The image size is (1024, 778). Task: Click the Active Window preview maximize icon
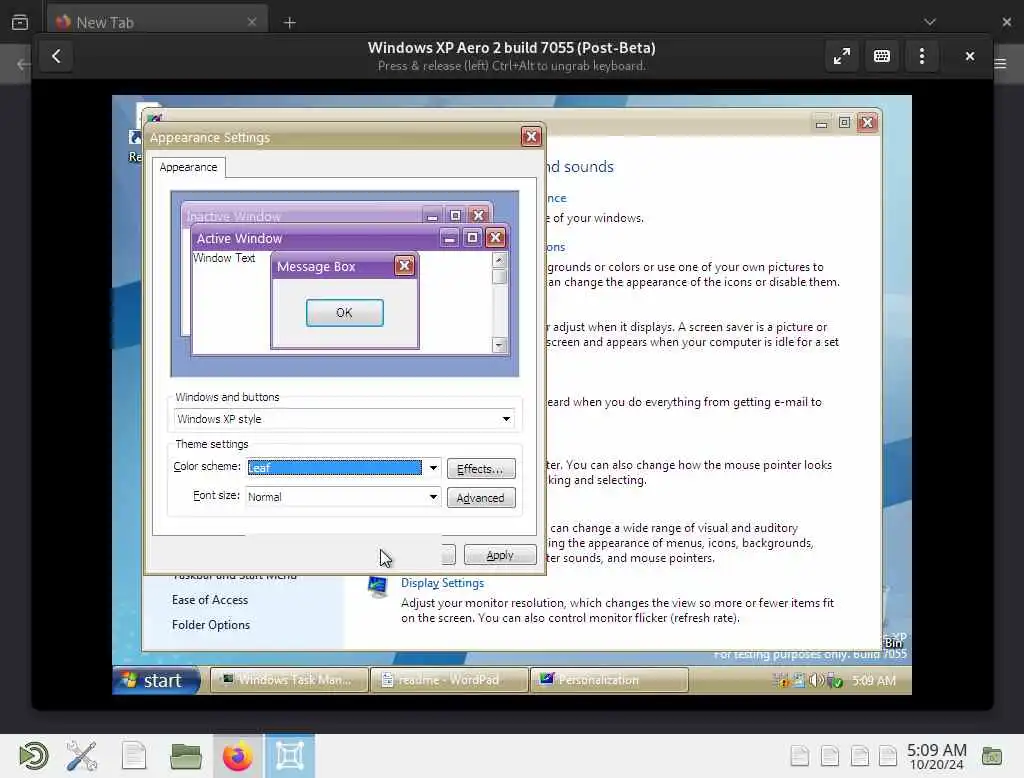472,238
